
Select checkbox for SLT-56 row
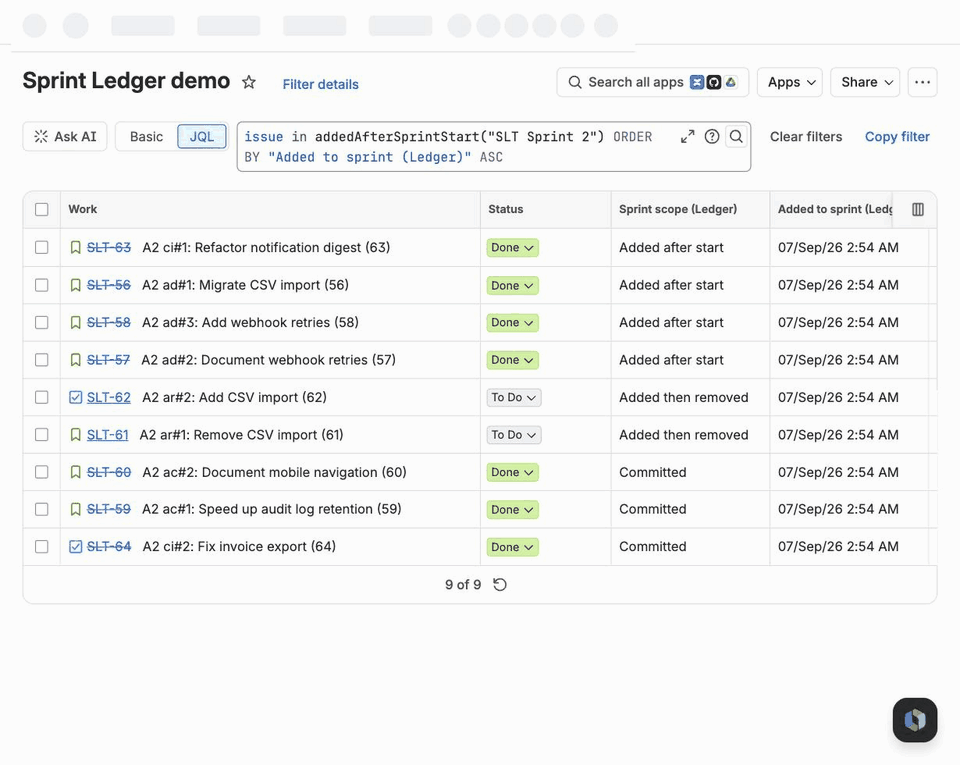click(x=42, y=285)
